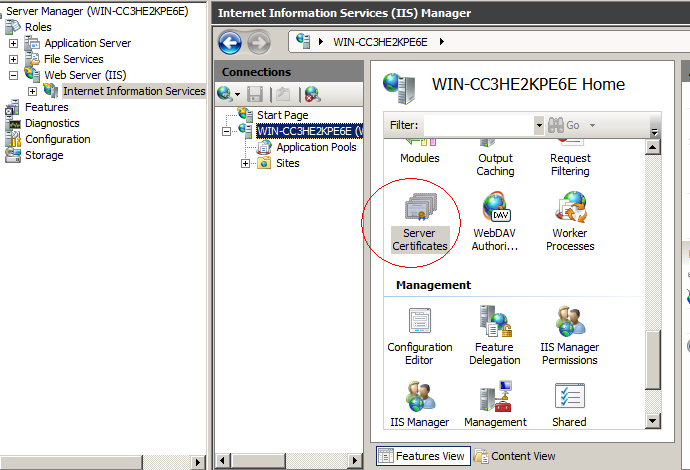The width and height of the screenshot is (690, 470).
Task: Collapse the WIN-CC3HE2KPE6E connection node
Action: tap(227, 132)
